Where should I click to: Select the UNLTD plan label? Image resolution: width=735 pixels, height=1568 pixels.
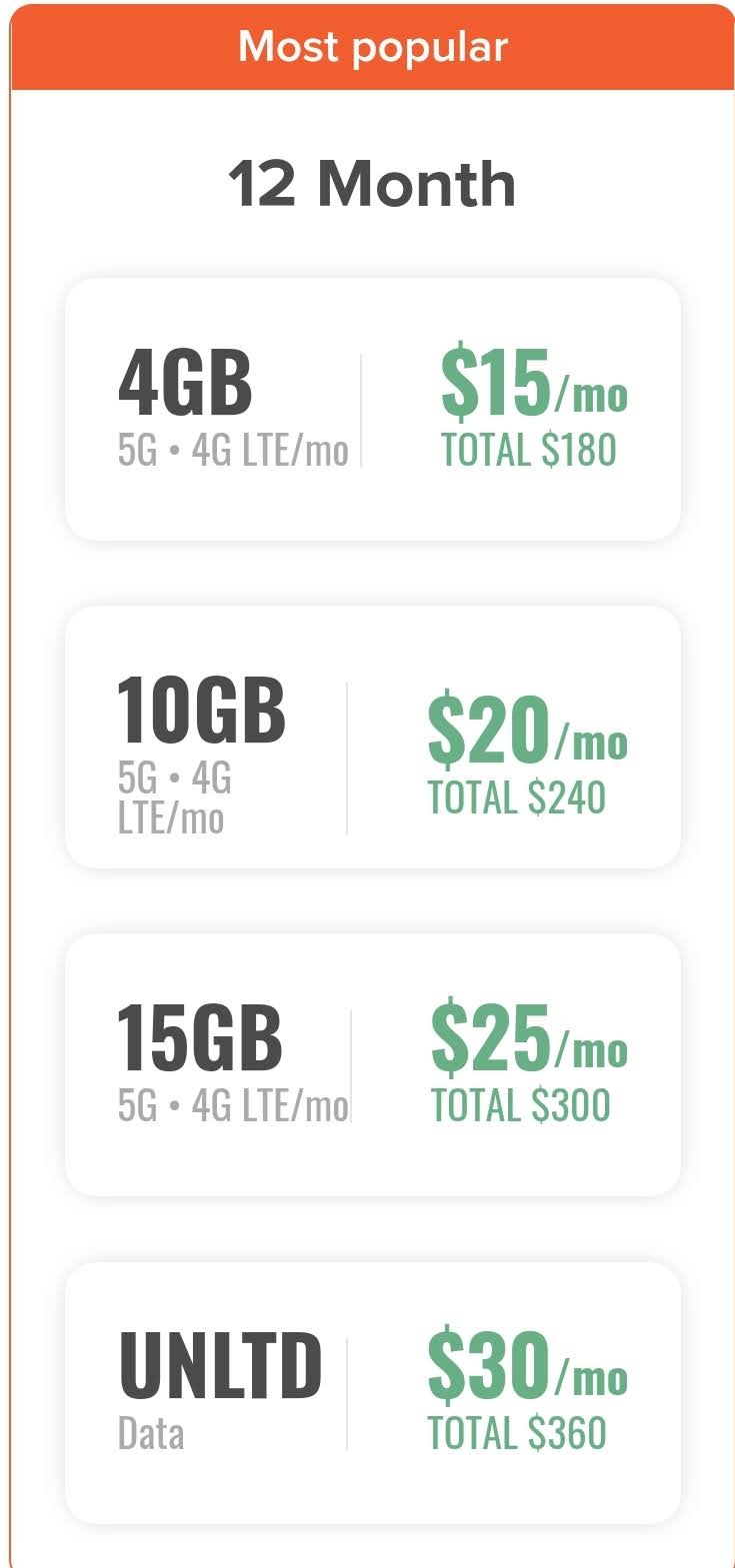click(220, 1366)
